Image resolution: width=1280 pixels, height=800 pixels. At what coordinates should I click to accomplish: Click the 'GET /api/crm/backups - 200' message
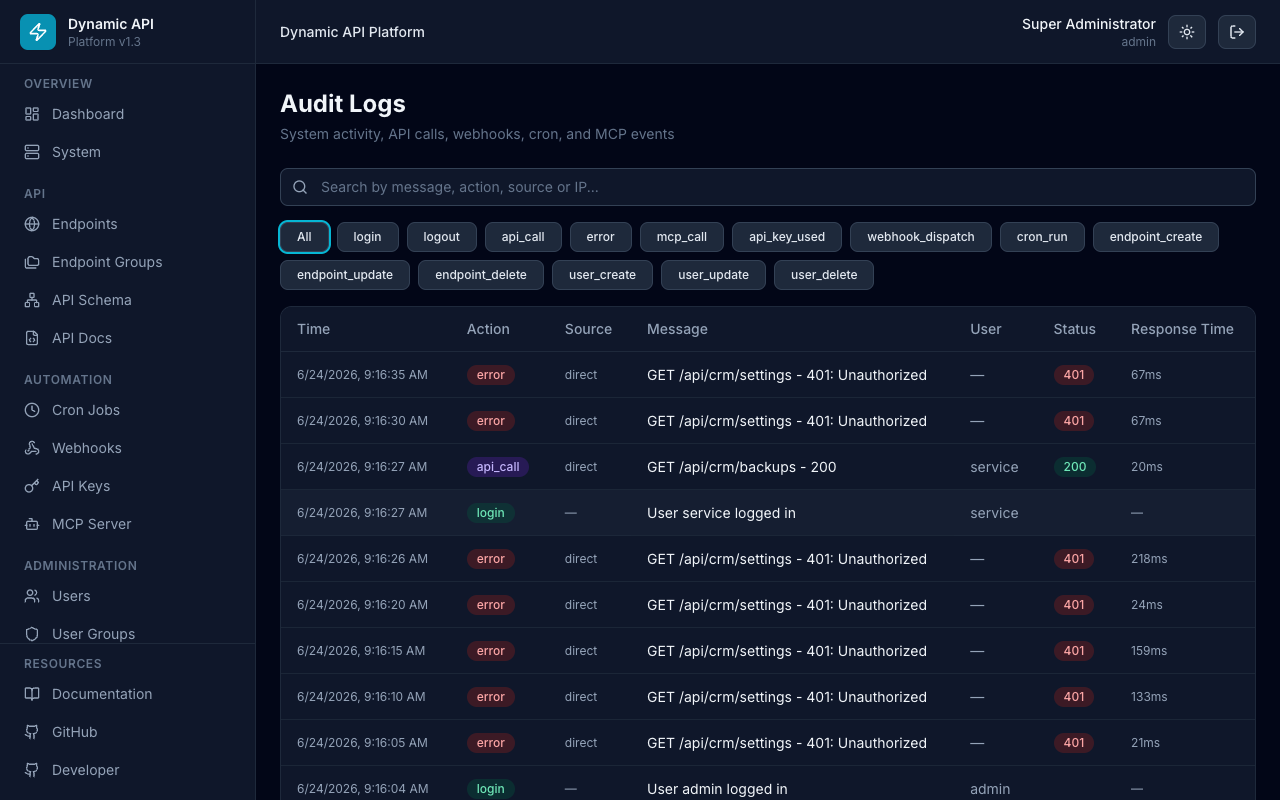tap(742, 467)
